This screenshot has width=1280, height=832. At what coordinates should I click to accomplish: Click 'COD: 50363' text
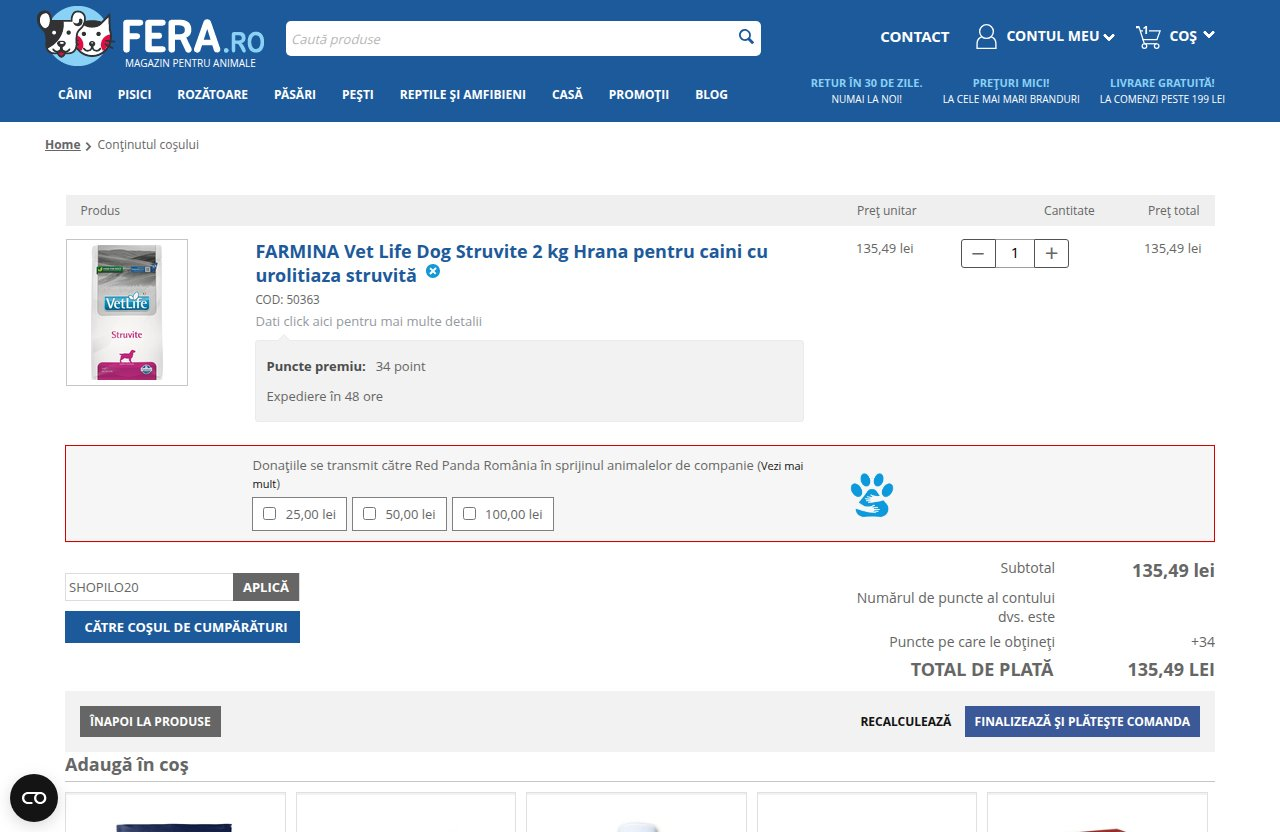(x=288, y=299)
